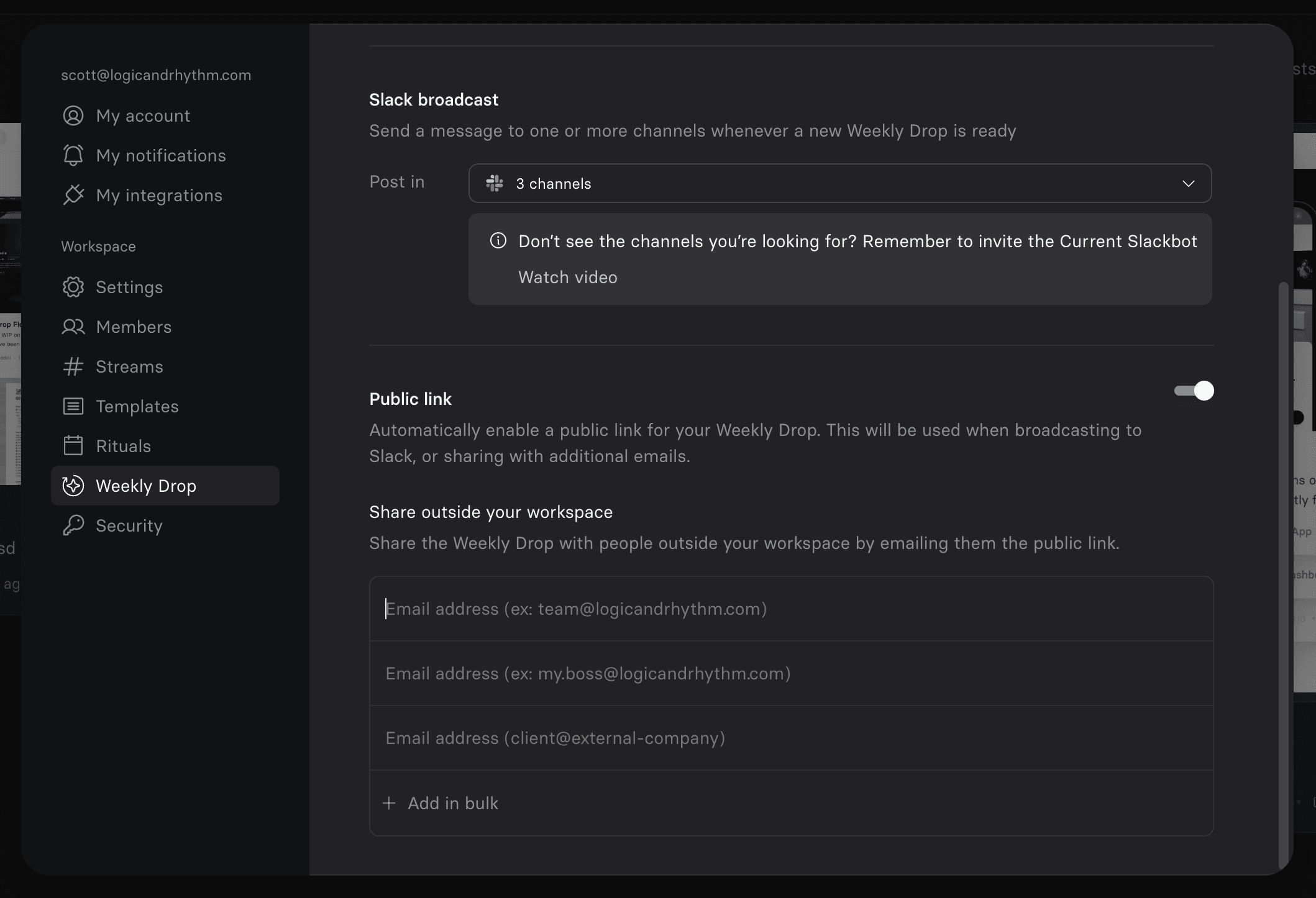
Task: Focus the my.boss email address field
Action: [x=790, y=673]
